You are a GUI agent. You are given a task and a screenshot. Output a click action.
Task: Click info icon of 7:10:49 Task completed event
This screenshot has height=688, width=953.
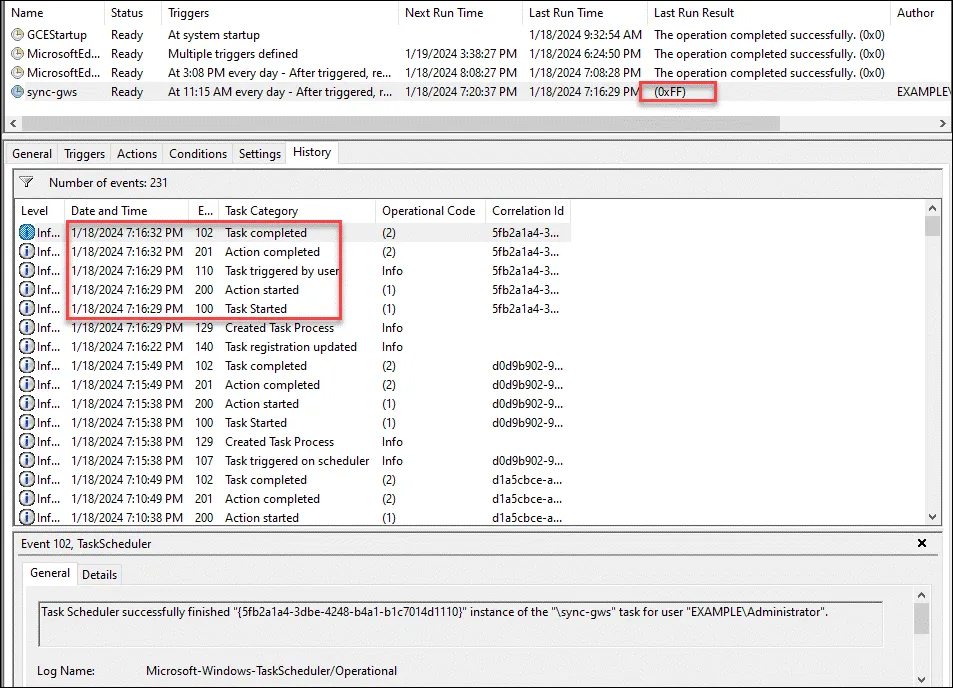27,480
